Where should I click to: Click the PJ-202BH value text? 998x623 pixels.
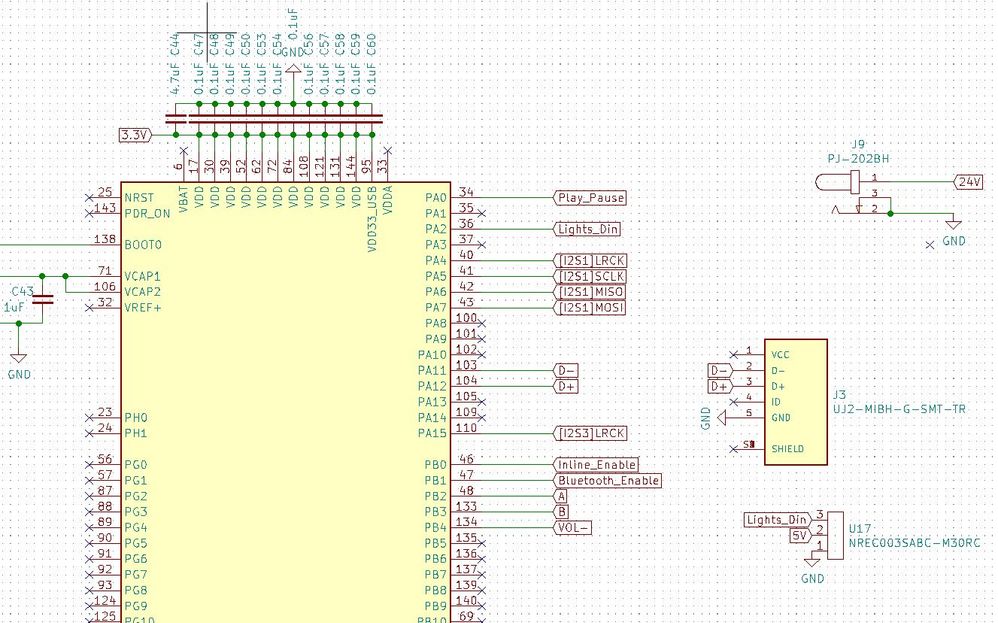[x=858, y=158]
